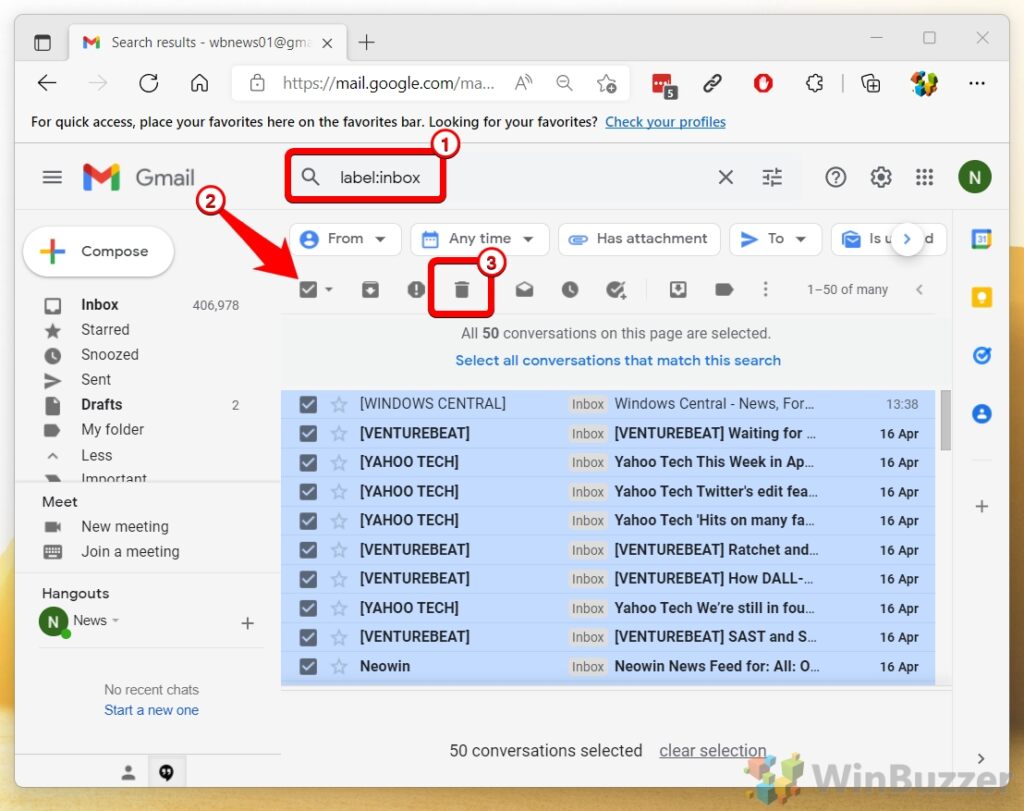Open the From filter dropdown
Image resolution: width=1024 pixels, height=811 pixels.
point(345,239)
